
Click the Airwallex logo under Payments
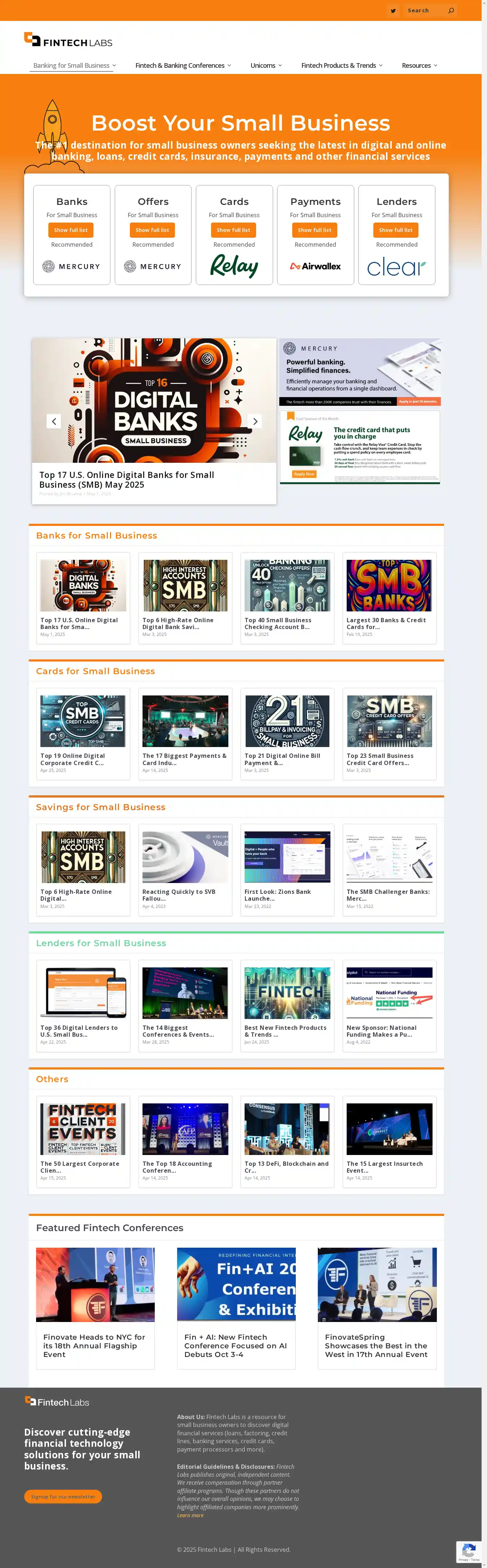[315, 266]
